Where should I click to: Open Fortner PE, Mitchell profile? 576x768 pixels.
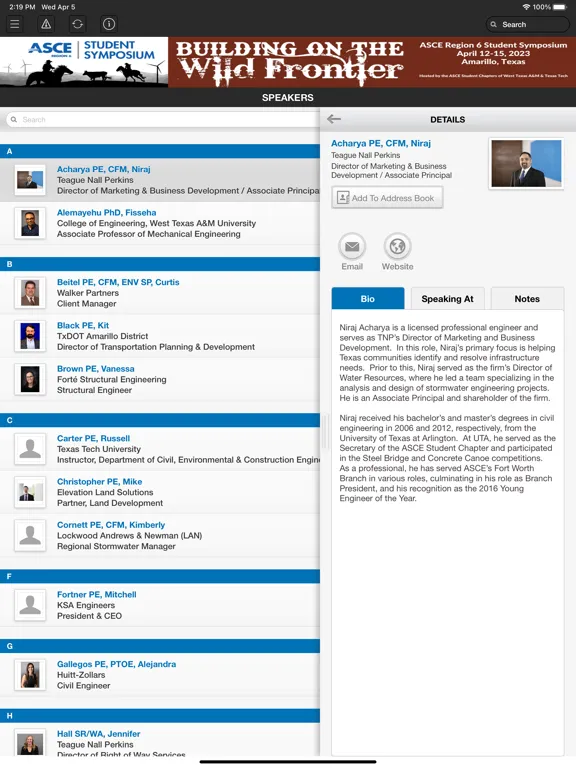[x=160, y=605]
